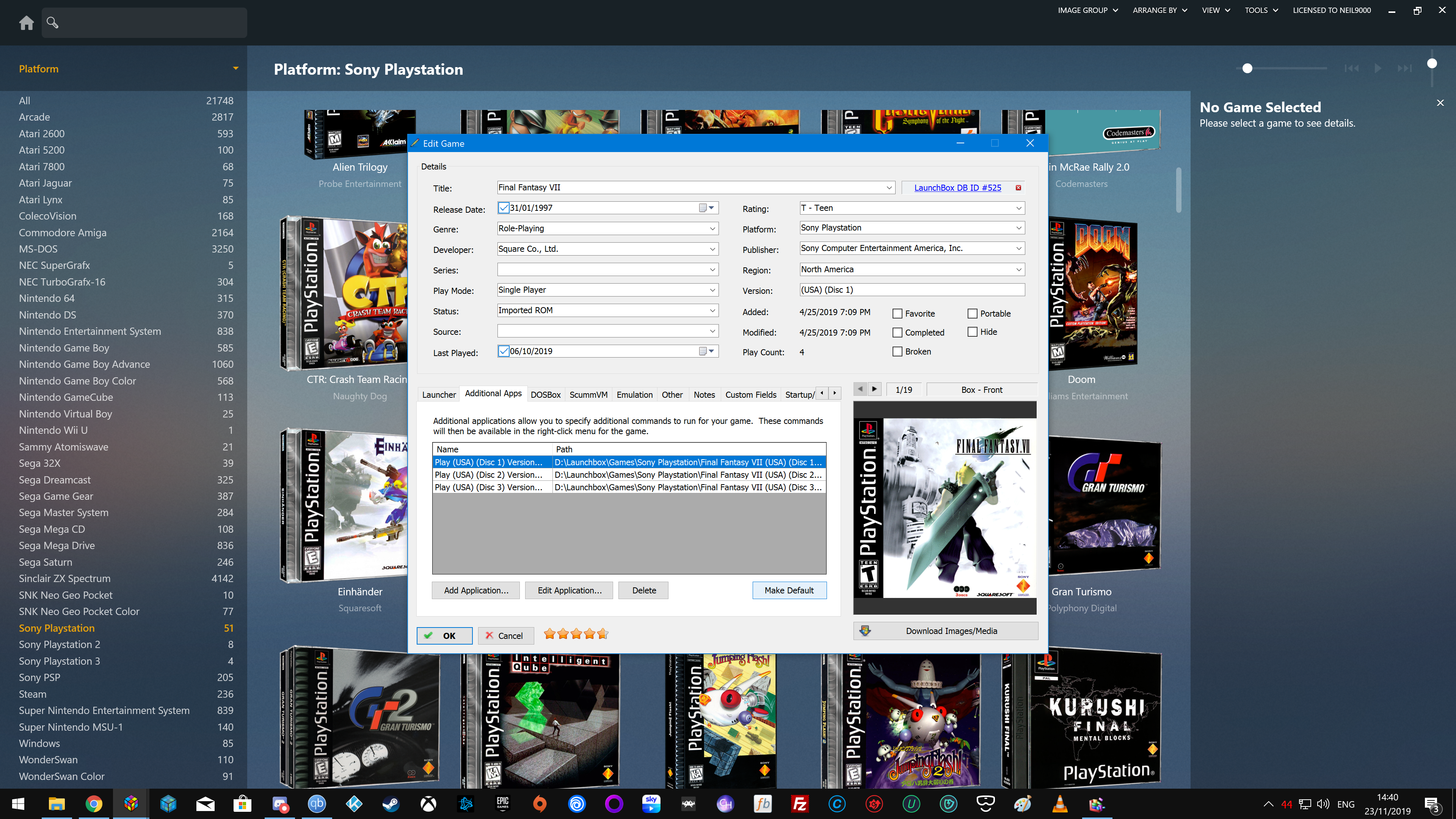Expand the Status dropdown

(713, 310)
